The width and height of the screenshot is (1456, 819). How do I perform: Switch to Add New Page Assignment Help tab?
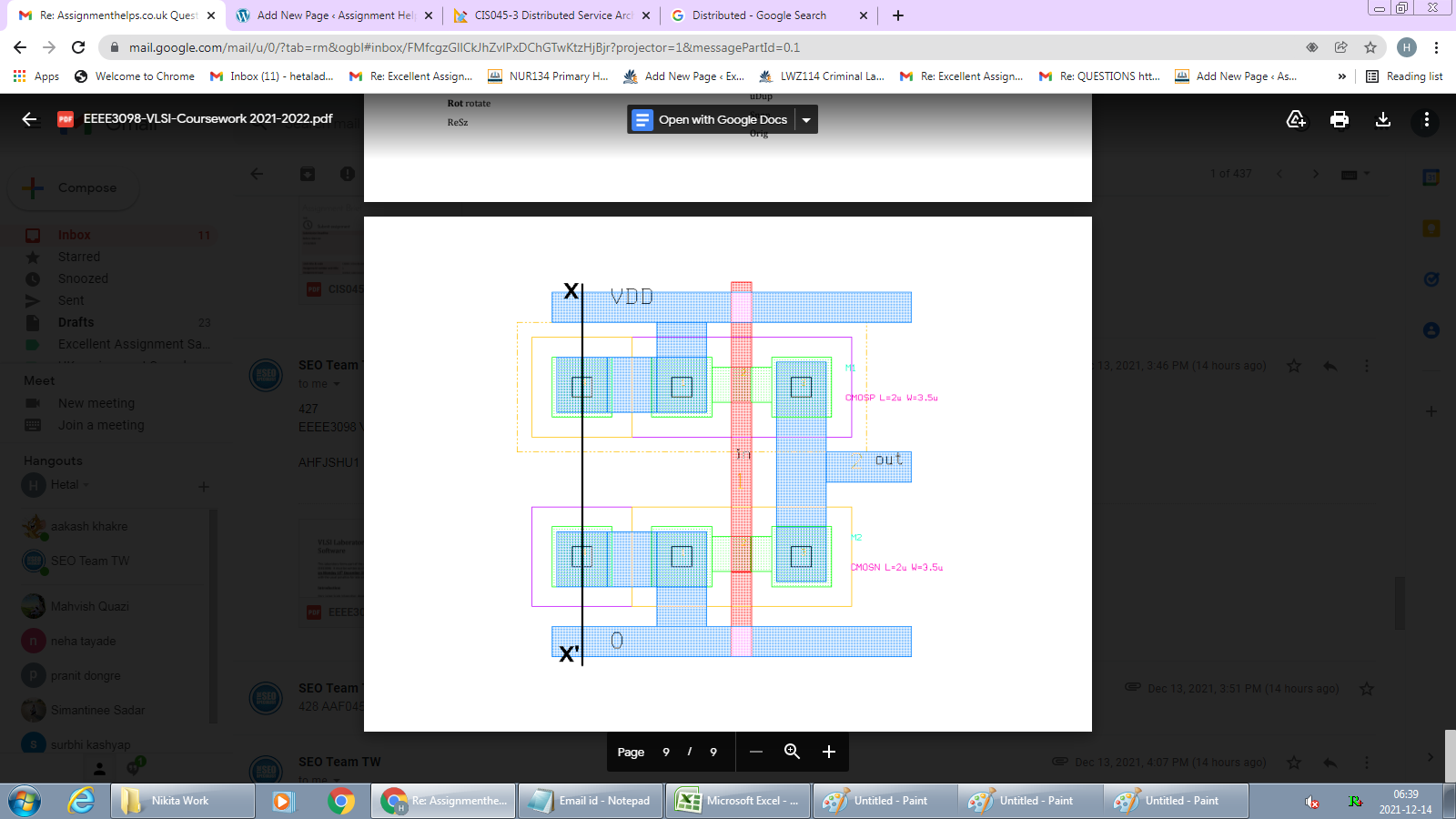pos(334,15)
